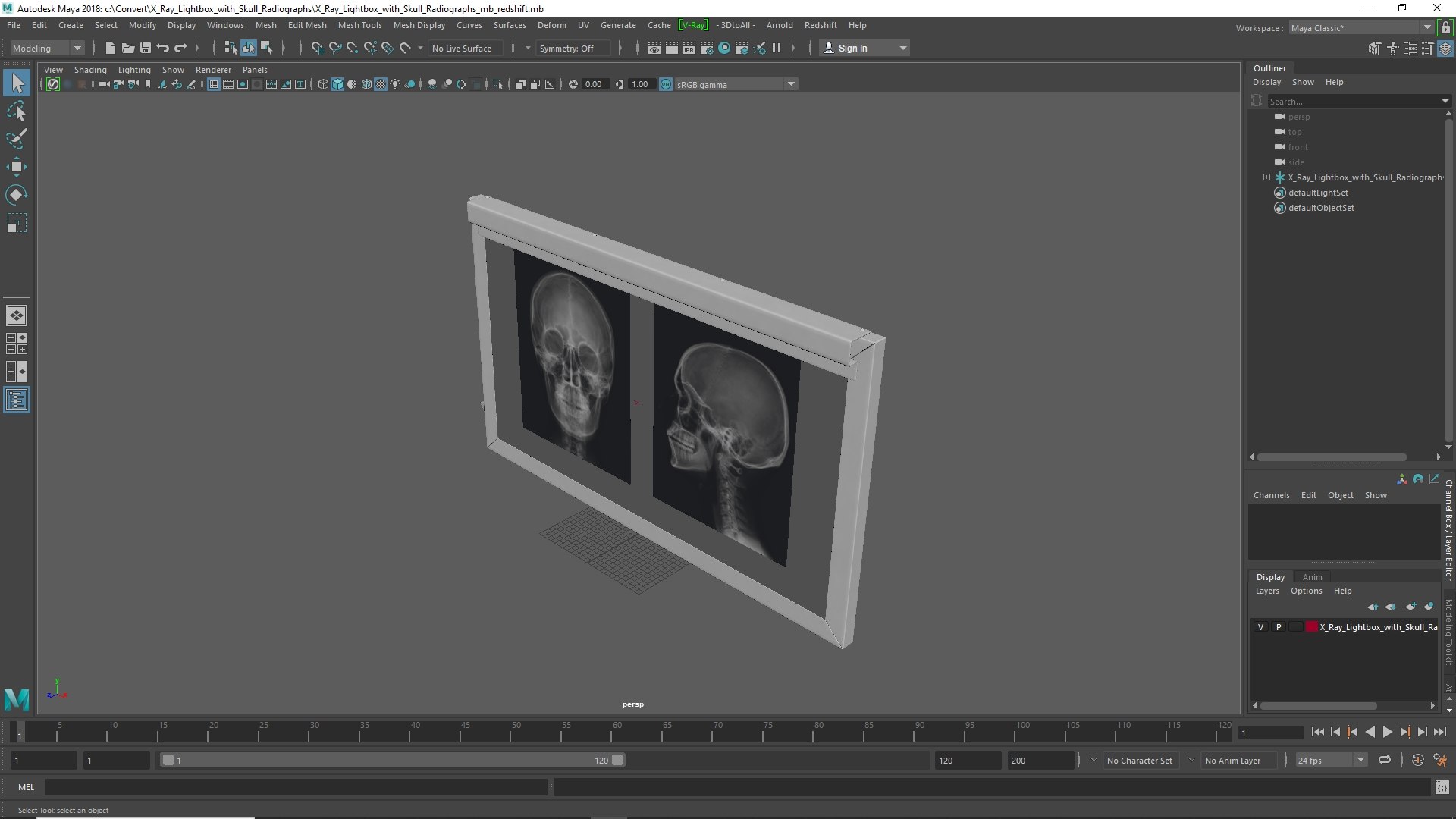The image size is (1456, 819).
Task: Toggle wireframe on shaded display
Action: pyautogui.click(x=366, y=84)
